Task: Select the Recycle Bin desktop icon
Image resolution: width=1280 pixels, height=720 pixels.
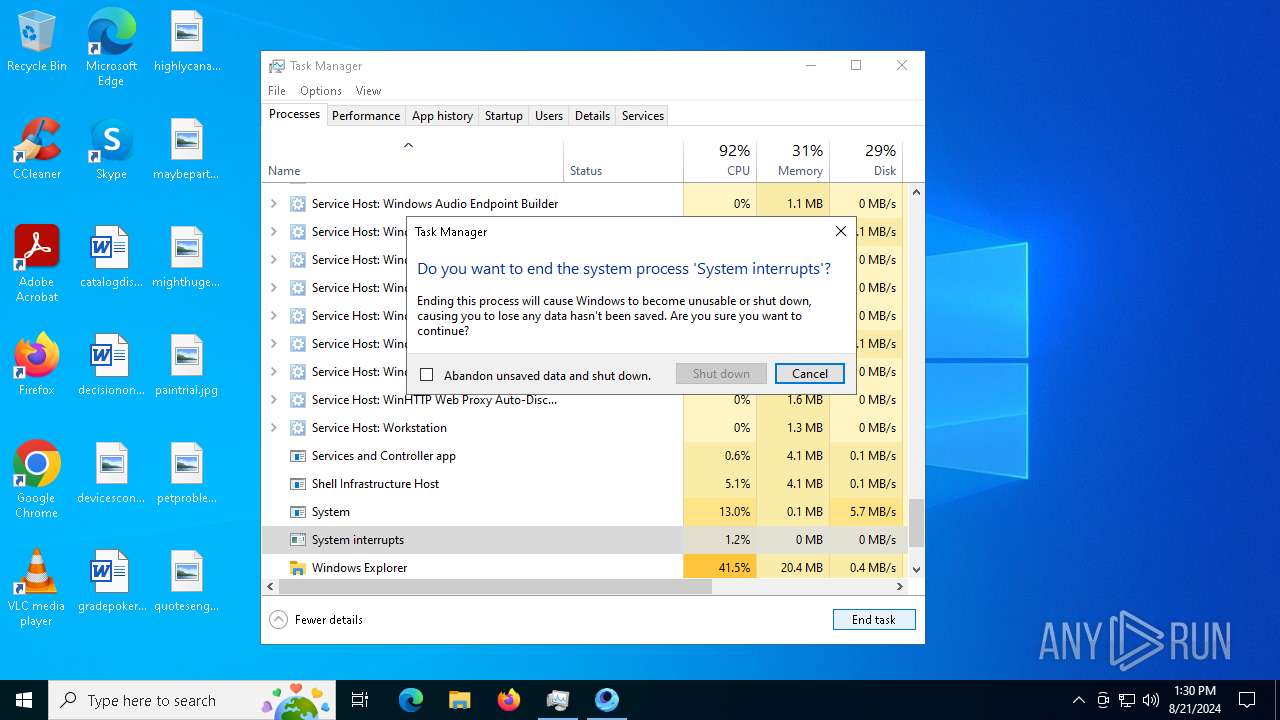Action: pyautogui.click(x=37, y=42)
